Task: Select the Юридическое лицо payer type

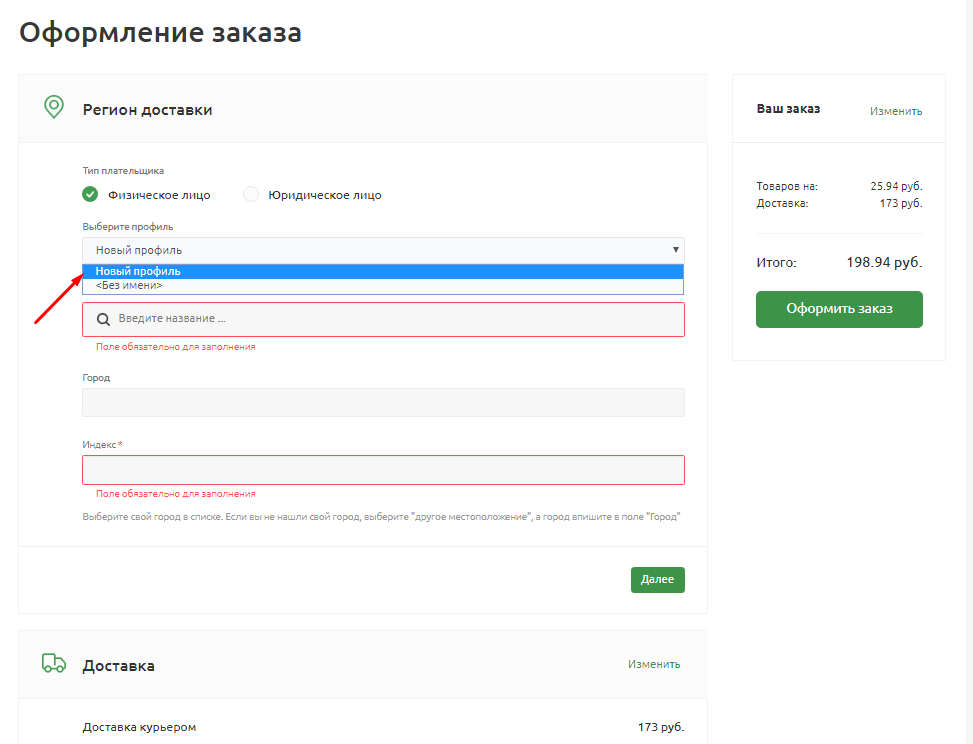Action: (x=251, y=194)
